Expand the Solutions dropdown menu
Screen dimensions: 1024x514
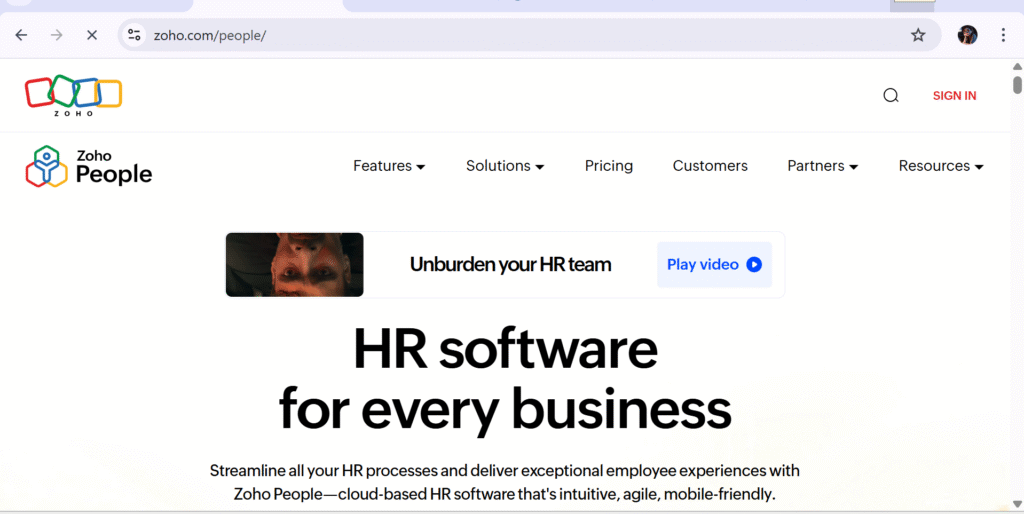tap(505, 166)
